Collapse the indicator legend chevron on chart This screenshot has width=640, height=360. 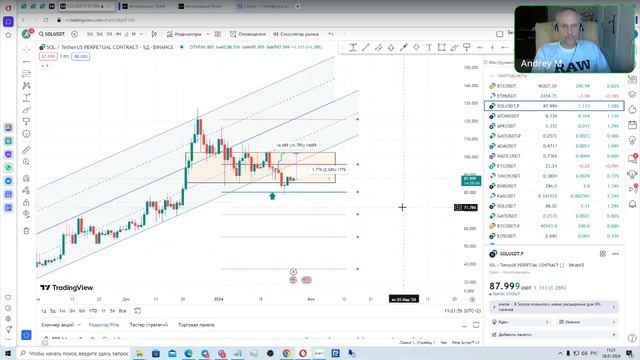pyautogui.click(x=44, y=65)
